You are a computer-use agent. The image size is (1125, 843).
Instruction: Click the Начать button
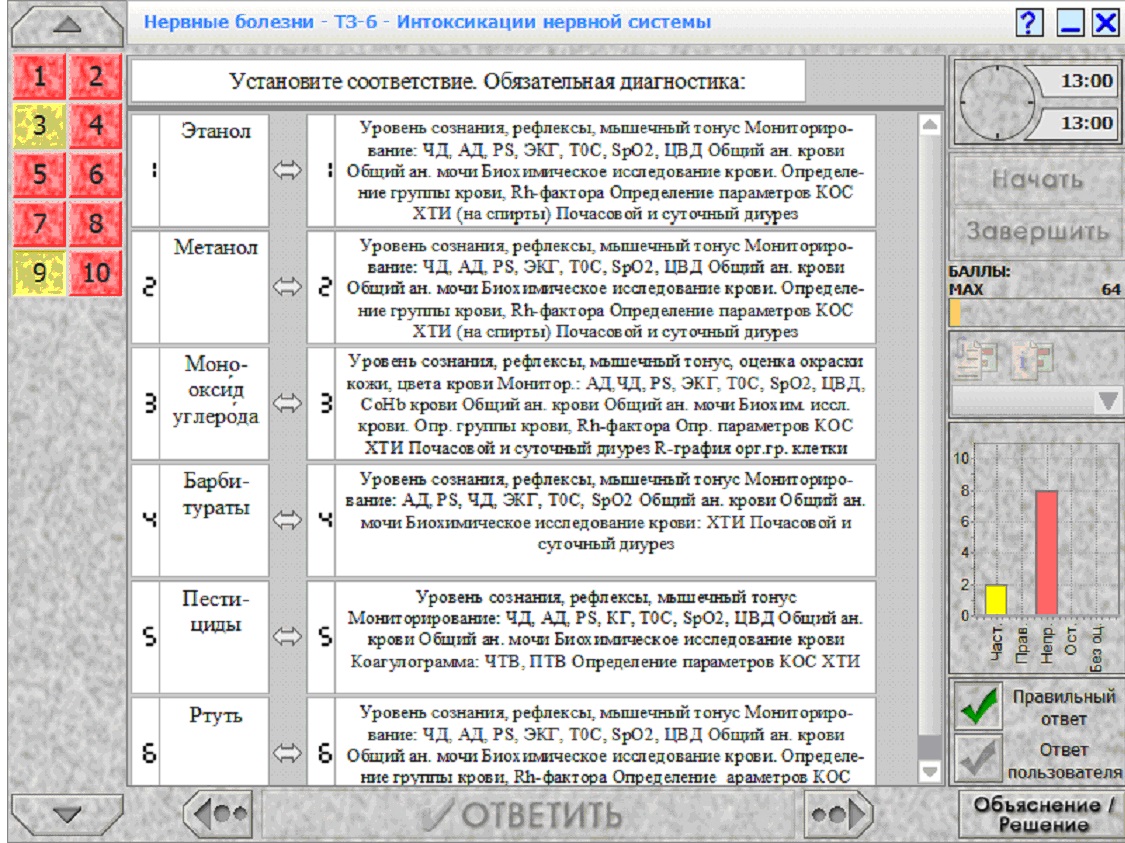(x=1037, y=179)
